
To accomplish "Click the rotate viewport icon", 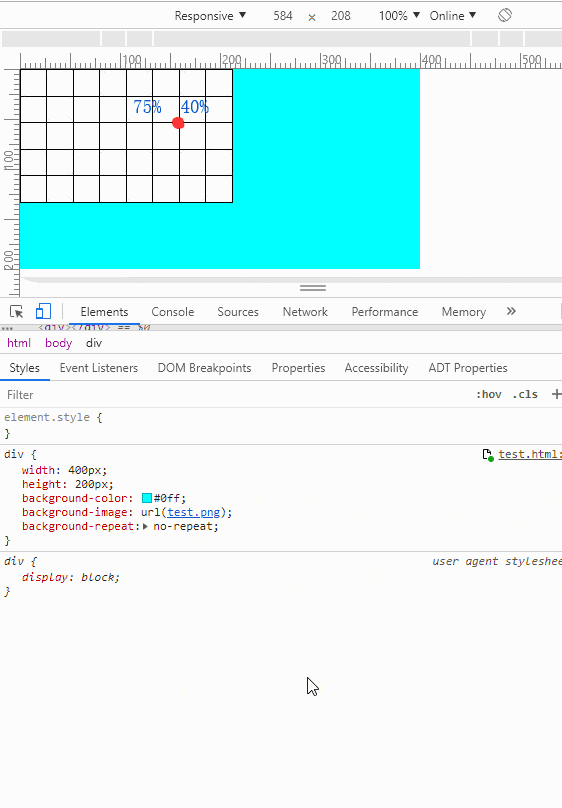I will pos(505,15).
